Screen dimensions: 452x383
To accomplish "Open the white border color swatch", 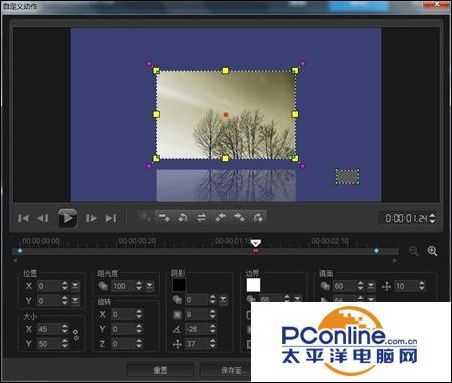I will coord(253,285).
